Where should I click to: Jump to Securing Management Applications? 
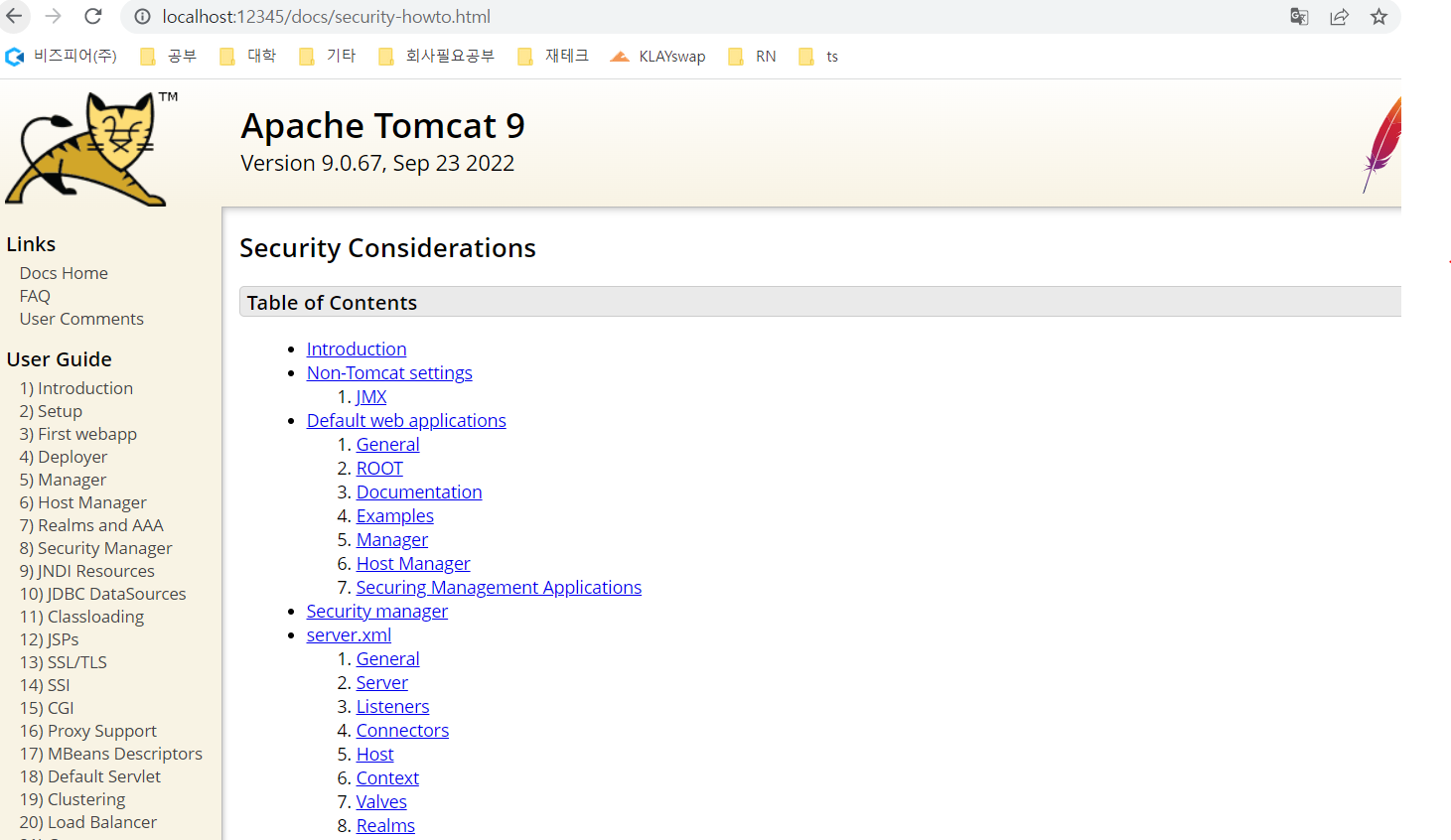[499, 588]
